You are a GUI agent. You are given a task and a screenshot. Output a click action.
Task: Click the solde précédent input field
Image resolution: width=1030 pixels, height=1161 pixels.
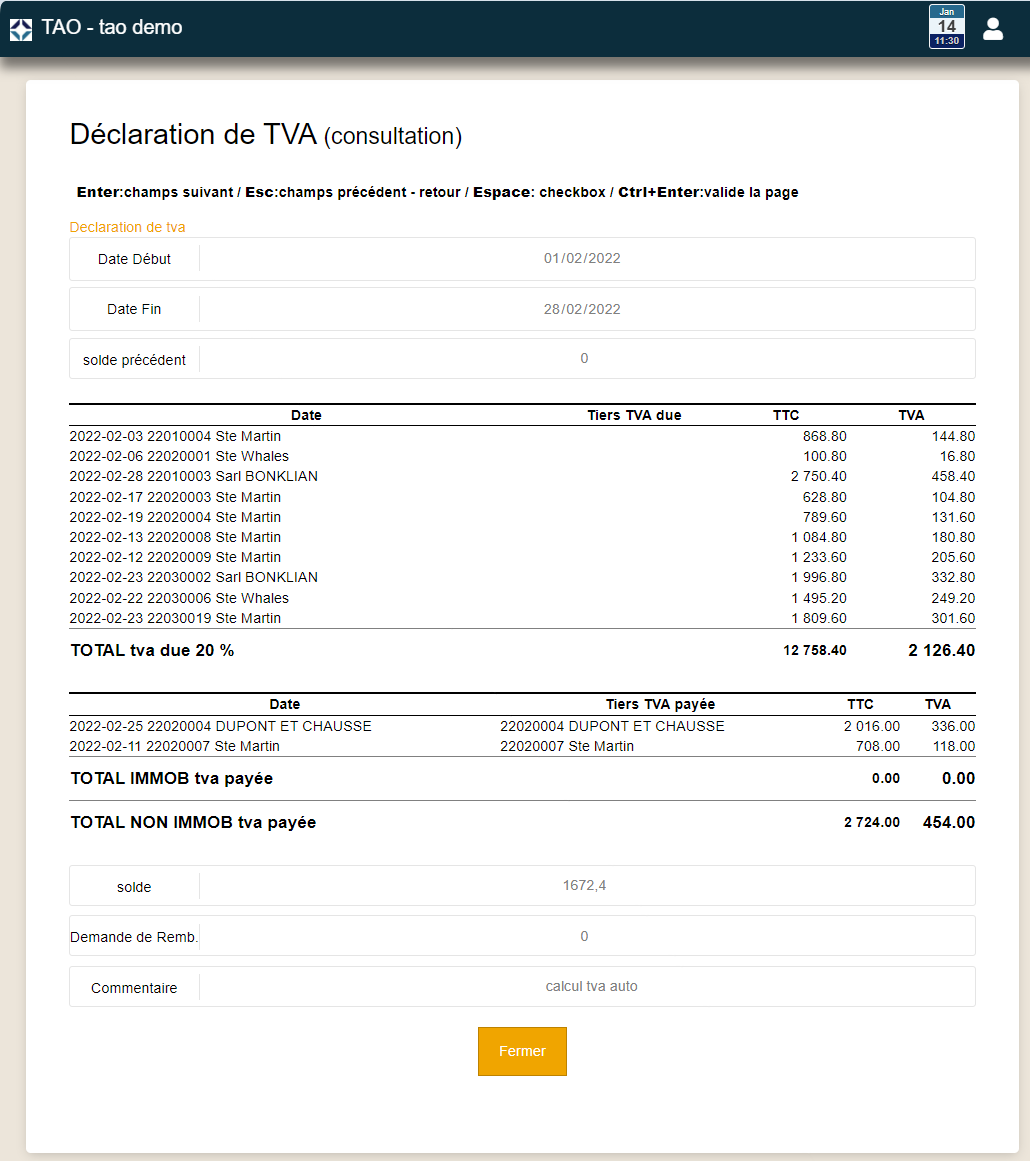click(584, 358)
